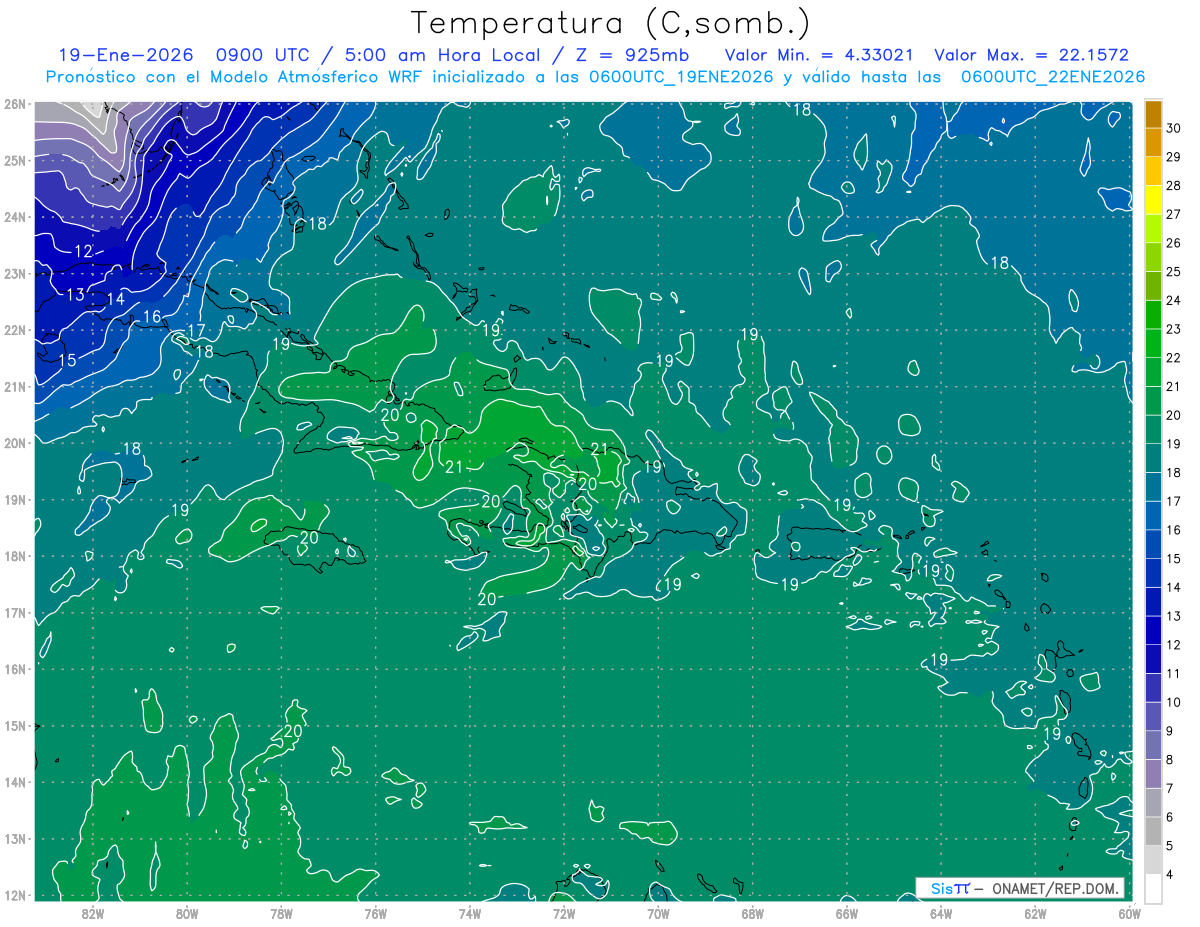Click the '60W' longitude axis label
Viewport: 1200px width, 927px height.
(x=1129, y=913)
